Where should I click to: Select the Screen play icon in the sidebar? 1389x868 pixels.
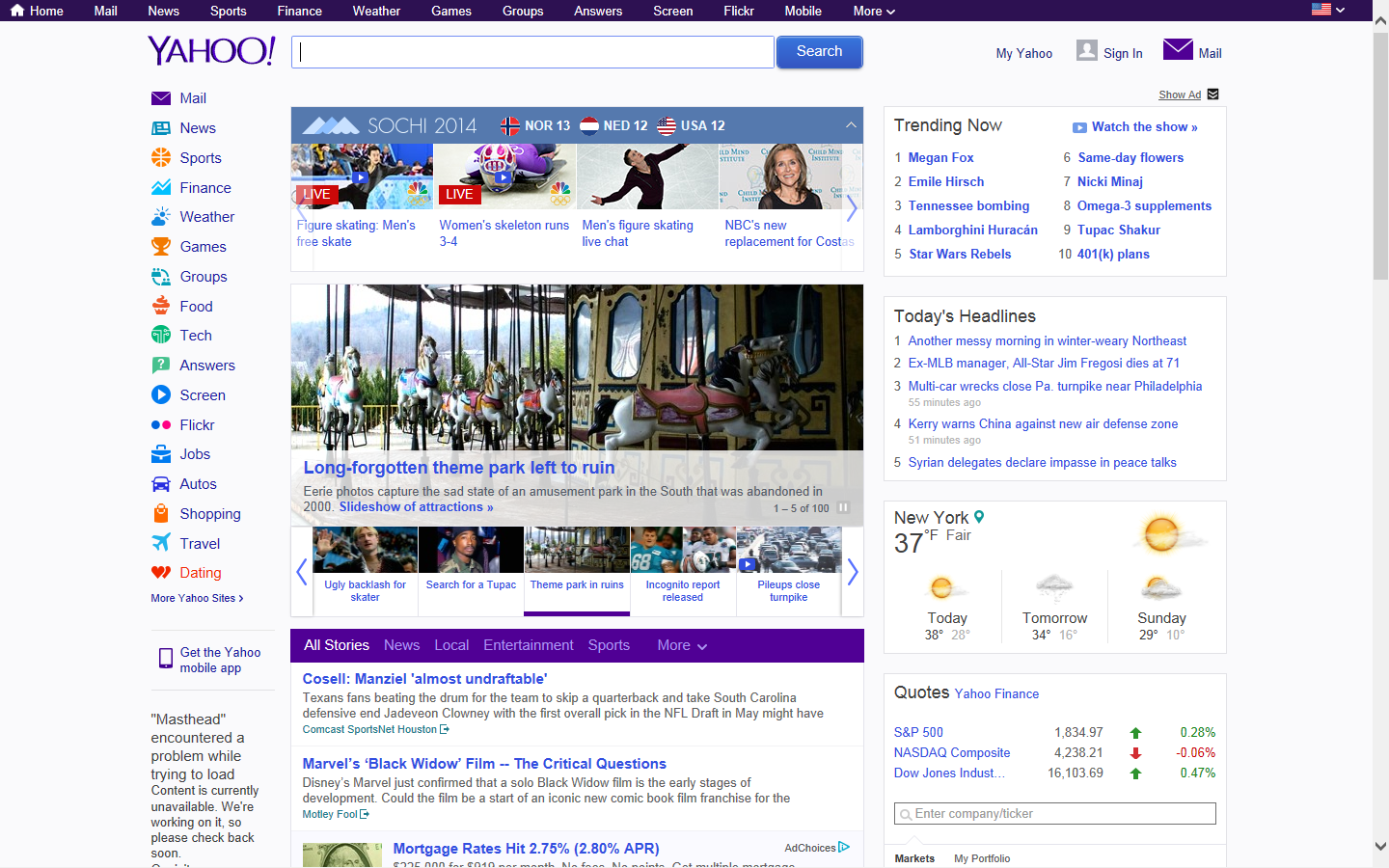pos(161,394)
